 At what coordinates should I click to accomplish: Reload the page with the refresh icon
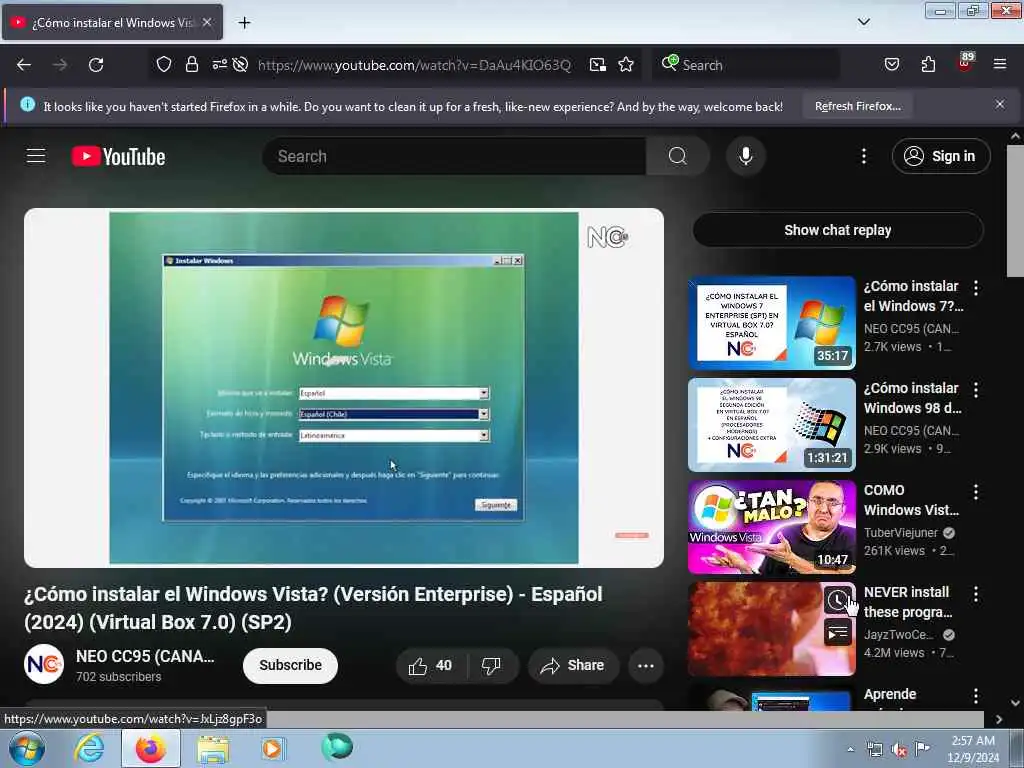pos(96,65)
